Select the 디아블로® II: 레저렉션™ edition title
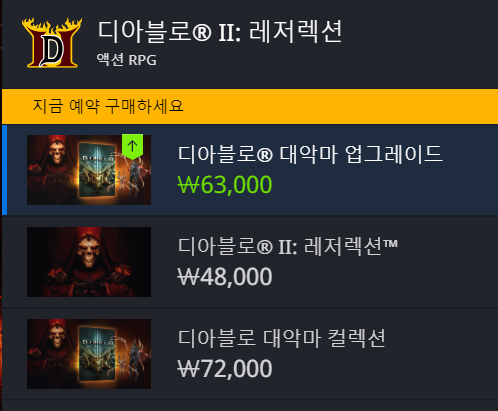Viewport: 498px width, 411px height. [x=288, y=246]
